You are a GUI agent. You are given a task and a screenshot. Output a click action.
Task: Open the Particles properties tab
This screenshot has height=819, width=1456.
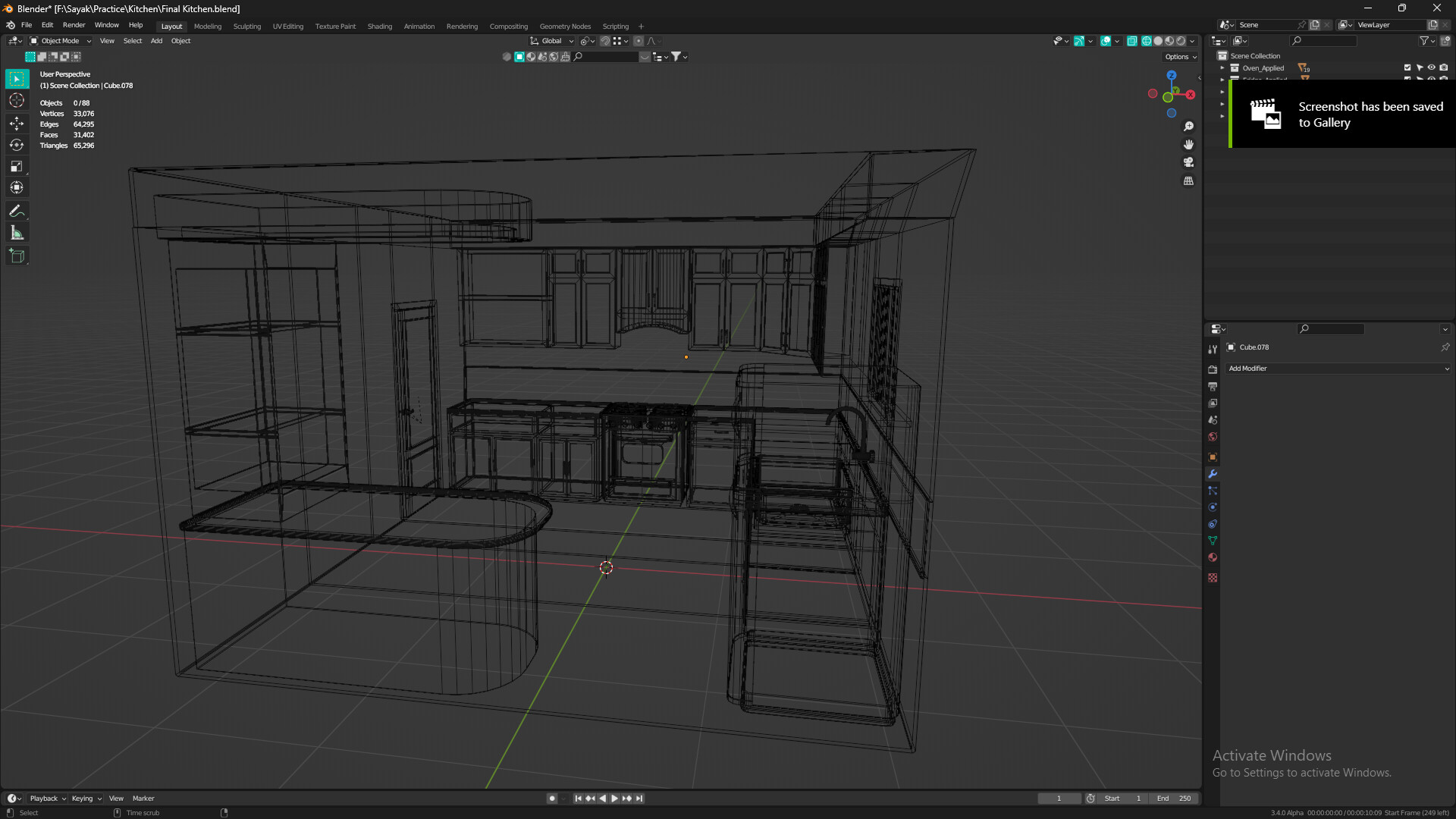(x=1213, y=491)
